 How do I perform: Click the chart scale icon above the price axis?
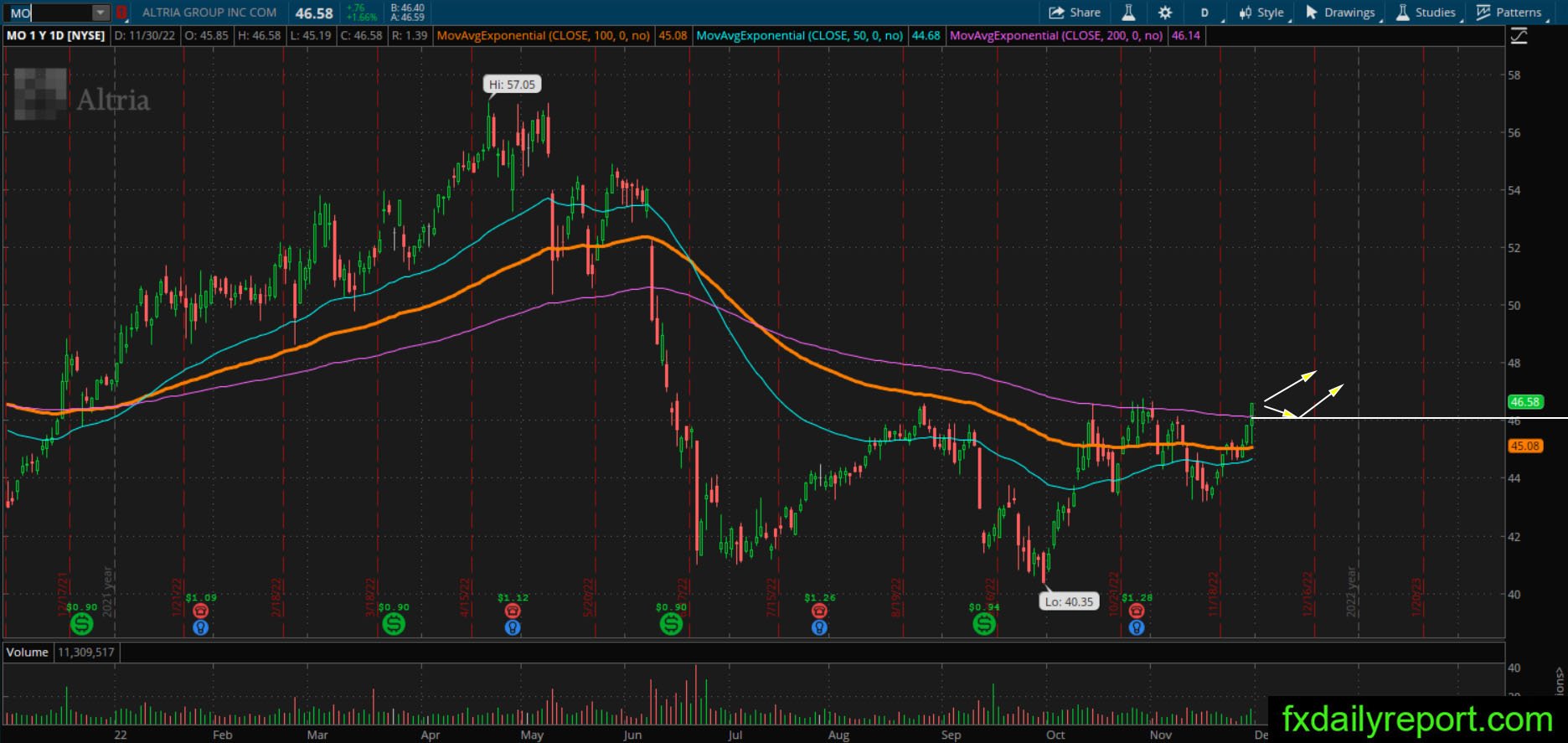[x=1519, y=36]
